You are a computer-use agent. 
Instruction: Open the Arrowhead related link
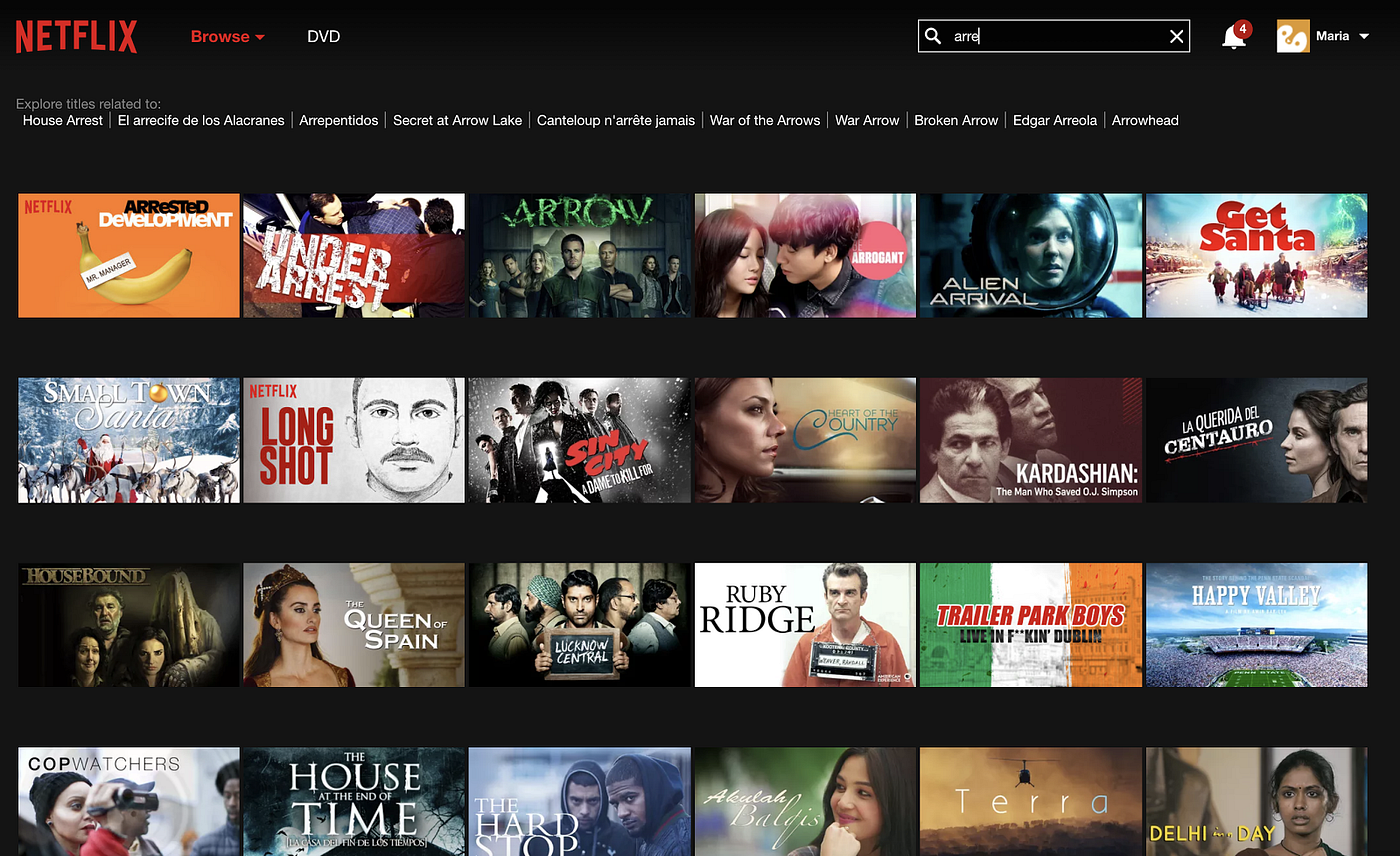click(1145, 120)
